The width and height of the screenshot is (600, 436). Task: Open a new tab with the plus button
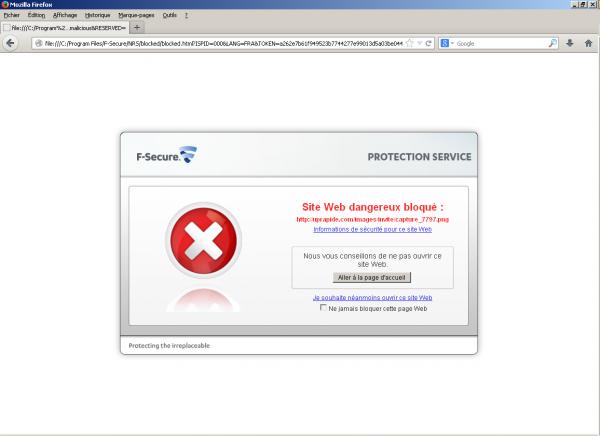point(137,27)
